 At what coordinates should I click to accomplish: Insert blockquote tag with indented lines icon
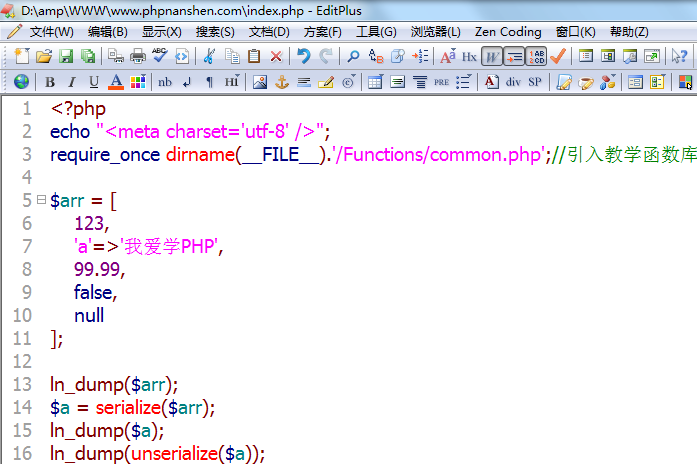click(420, 82)
